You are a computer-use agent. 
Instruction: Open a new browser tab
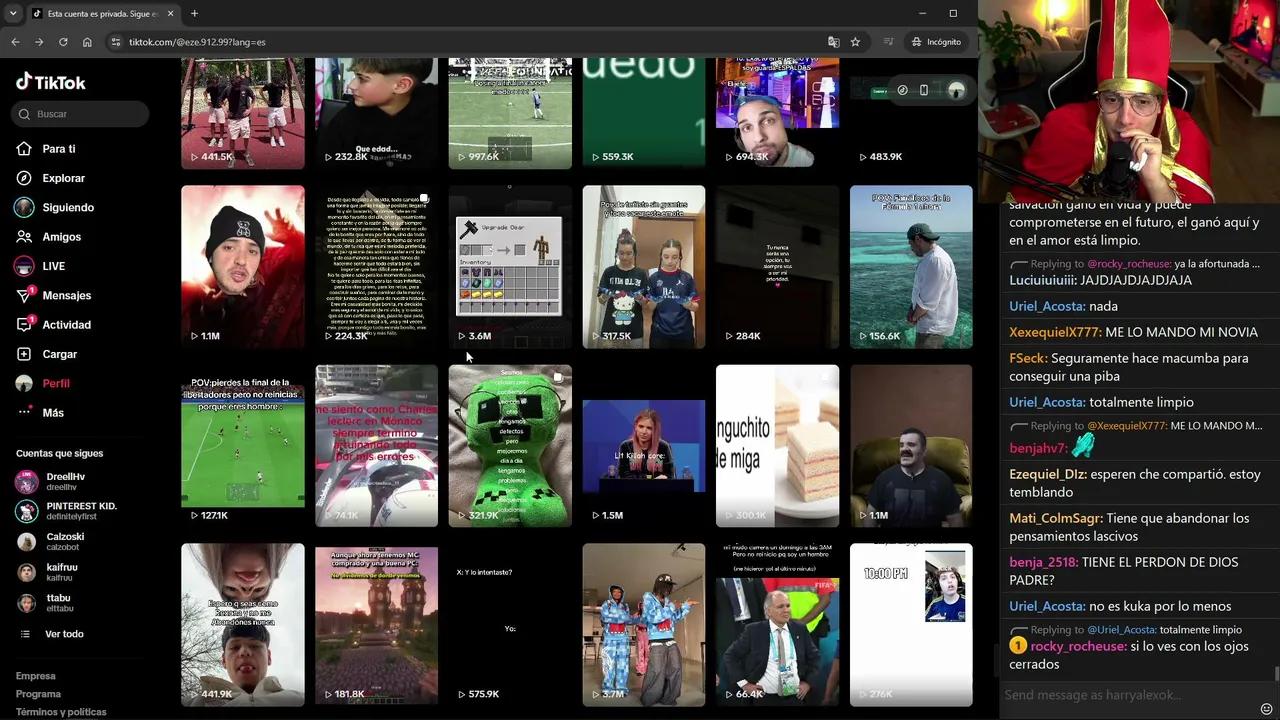tap(194, 14)
